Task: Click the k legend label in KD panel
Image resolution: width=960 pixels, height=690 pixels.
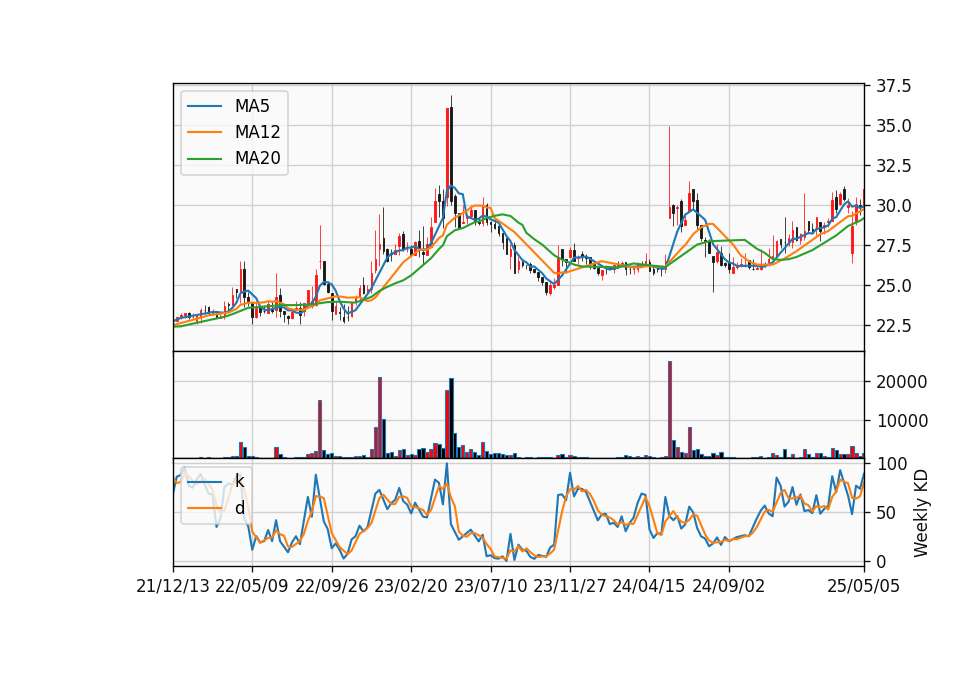Action: 239,481
